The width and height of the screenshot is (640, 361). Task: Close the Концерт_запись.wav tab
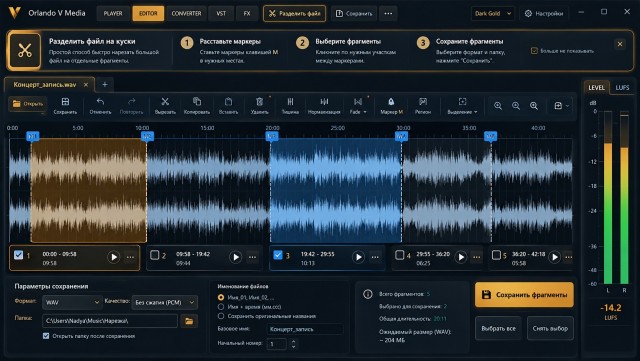(86, 85)
